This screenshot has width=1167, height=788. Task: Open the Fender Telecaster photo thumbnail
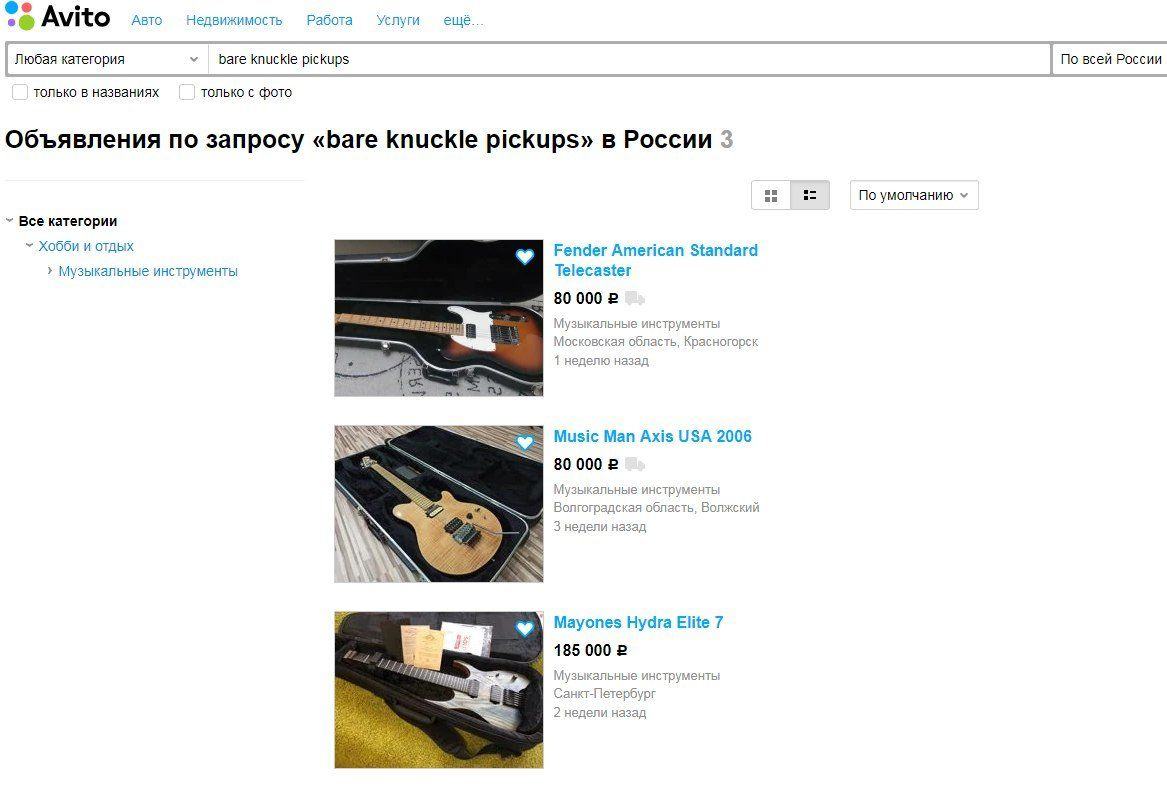tap(438, 318)
